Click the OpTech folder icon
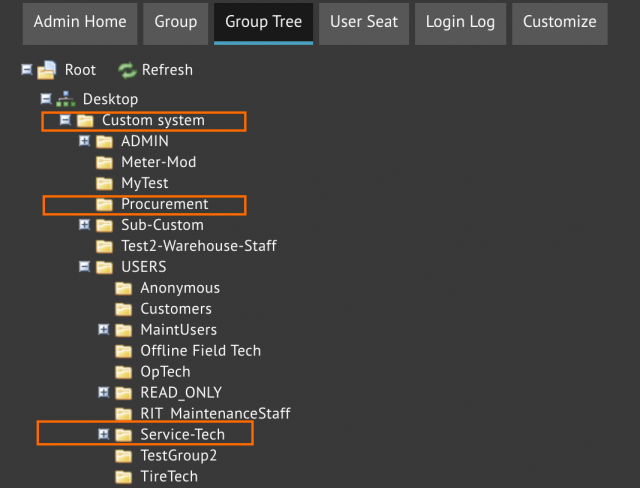 (123, 372)
